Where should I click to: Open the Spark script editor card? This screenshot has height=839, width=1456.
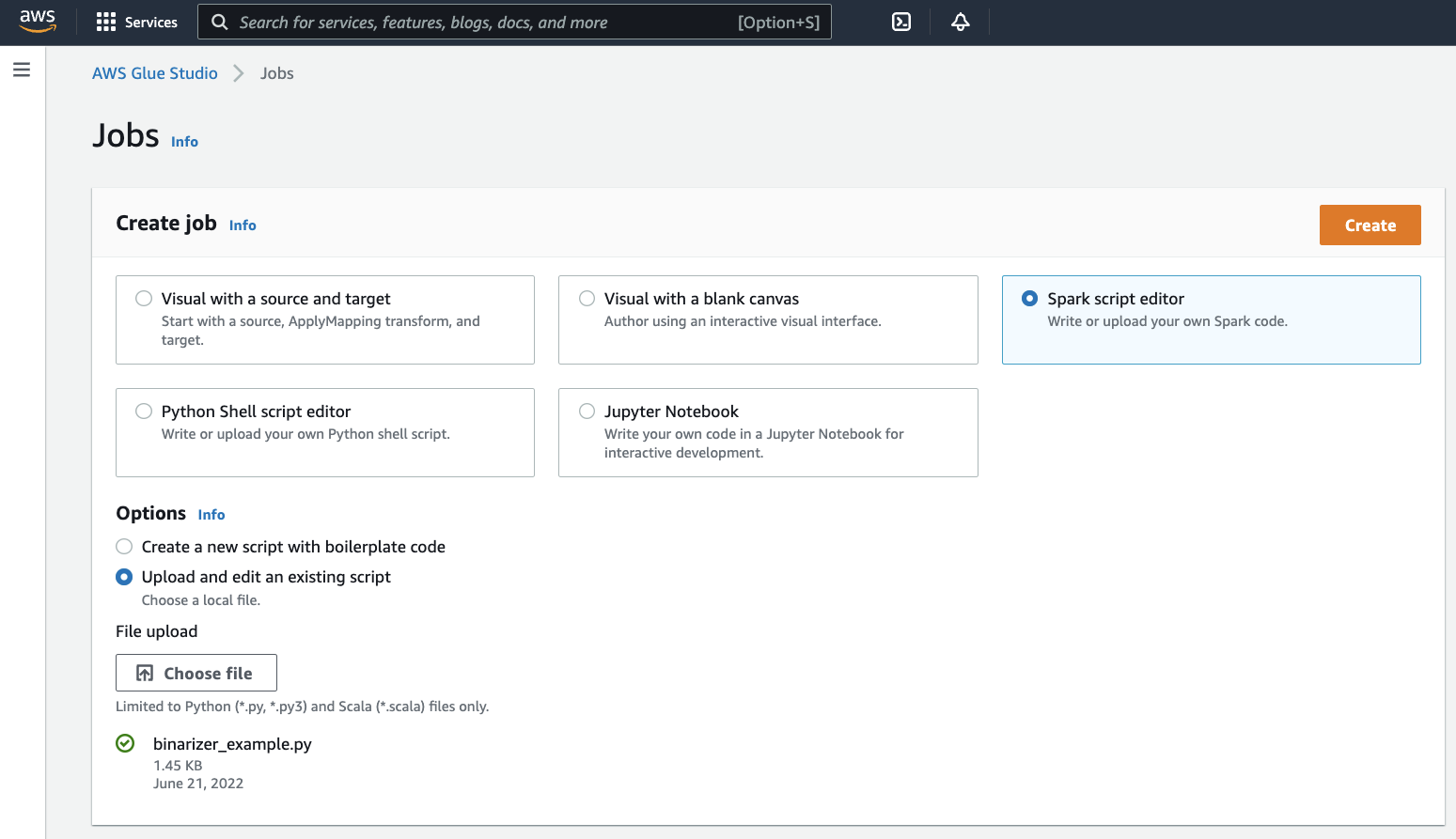coord(1211,319)
